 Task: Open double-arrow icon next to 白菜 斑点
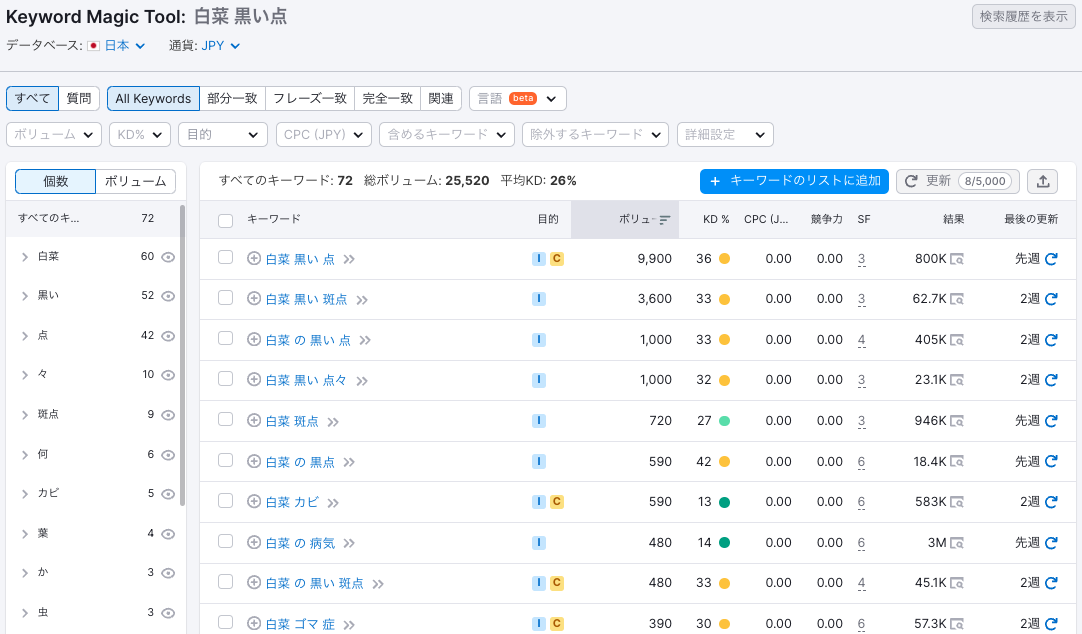coord(333,422)
